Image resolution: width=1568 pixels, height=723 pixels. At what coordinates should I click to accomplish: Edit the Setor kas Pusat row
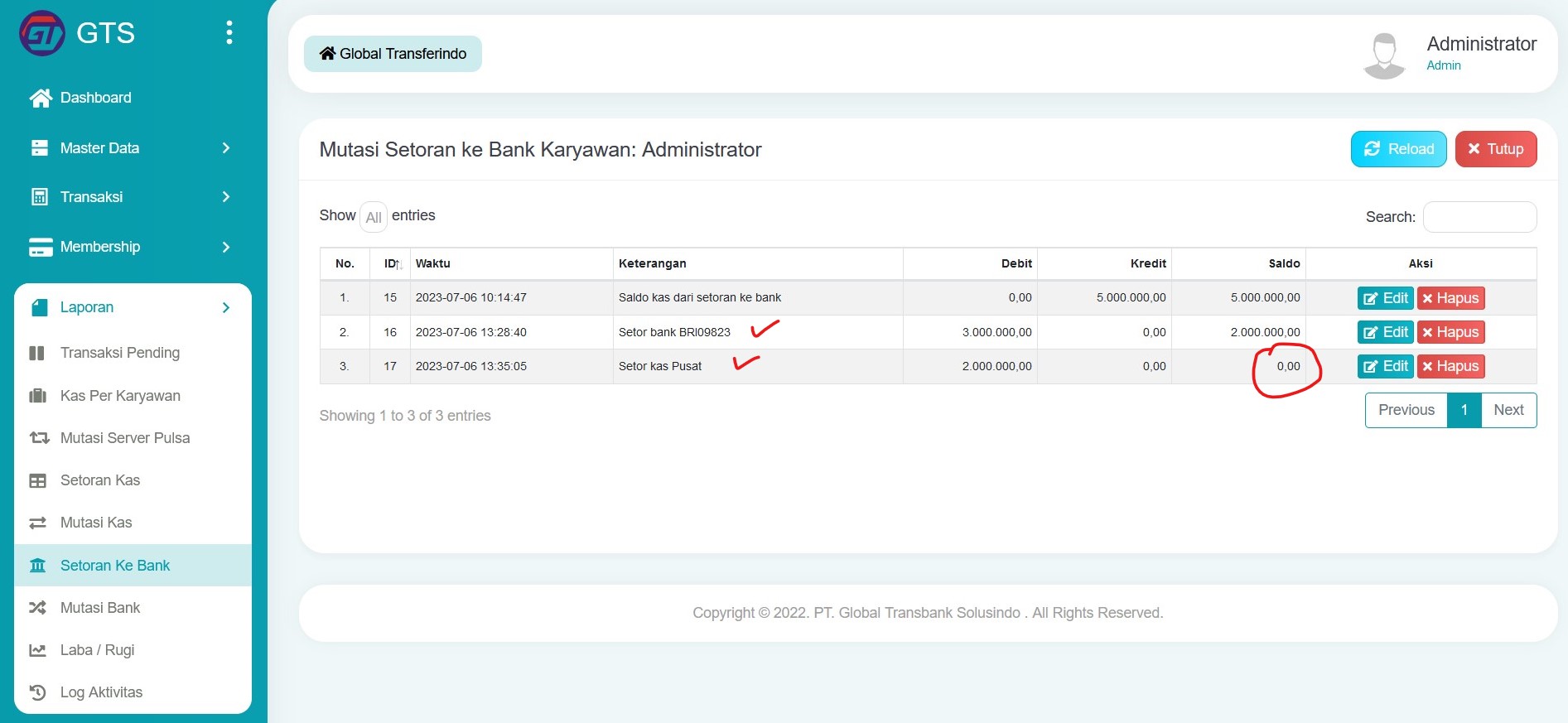[1385, 366]
